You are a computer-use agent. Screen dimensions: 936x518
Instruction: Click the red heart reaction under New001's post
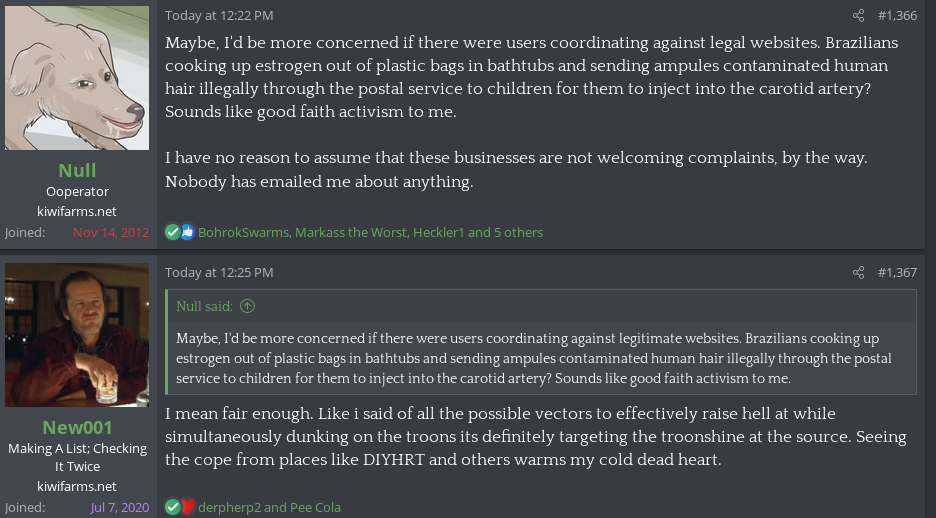click(187, 507)
